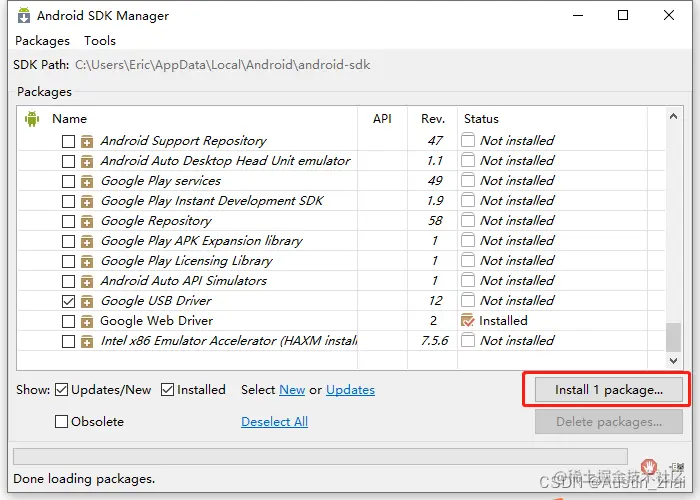The height and width of the screenshot is (500, 700).
Task: Click Not installed status icon for Google Play services
Action: click(467, 180)
